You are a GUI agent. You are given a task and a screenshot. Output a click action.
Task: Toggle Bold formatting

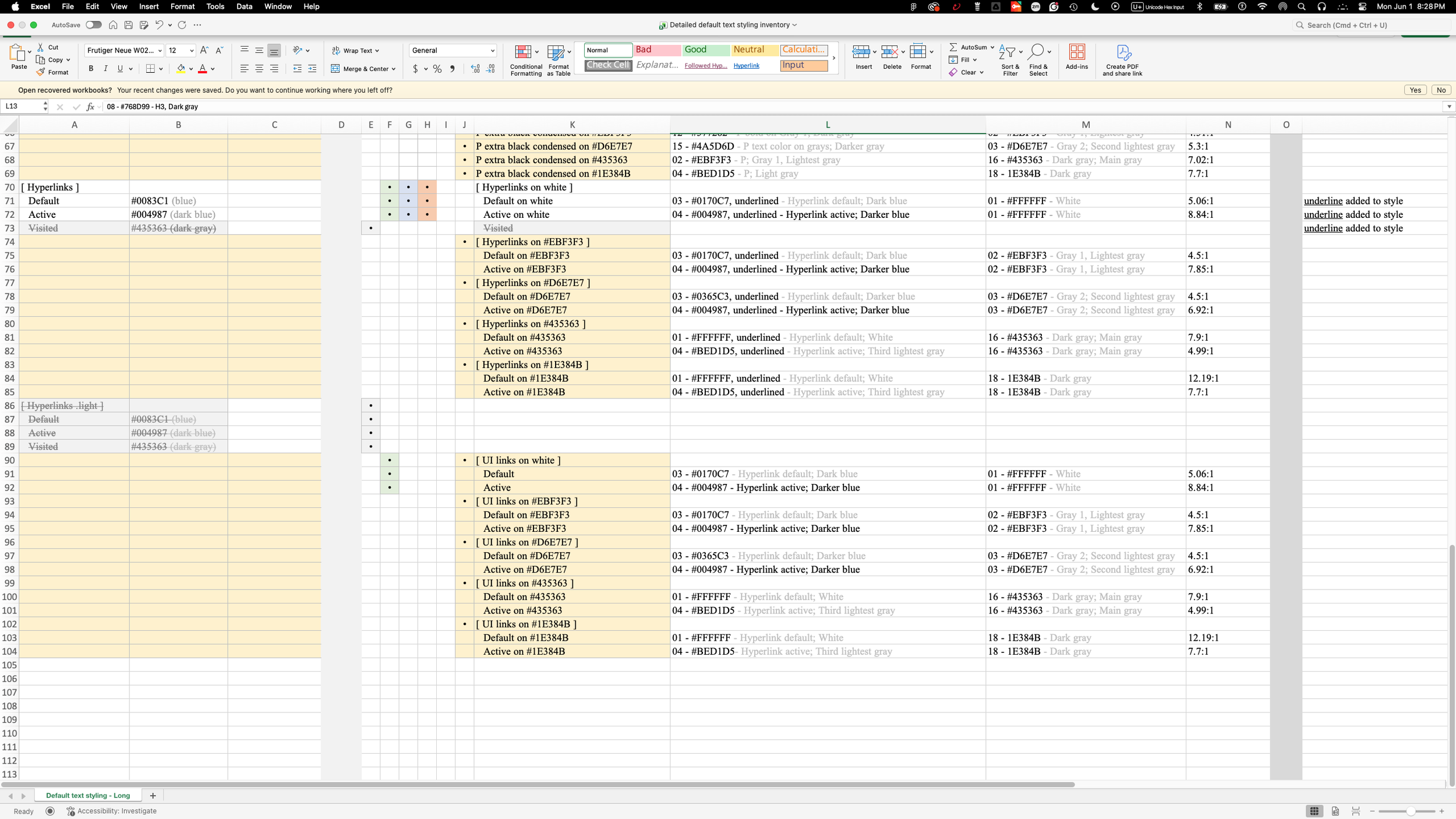point(91,69)
